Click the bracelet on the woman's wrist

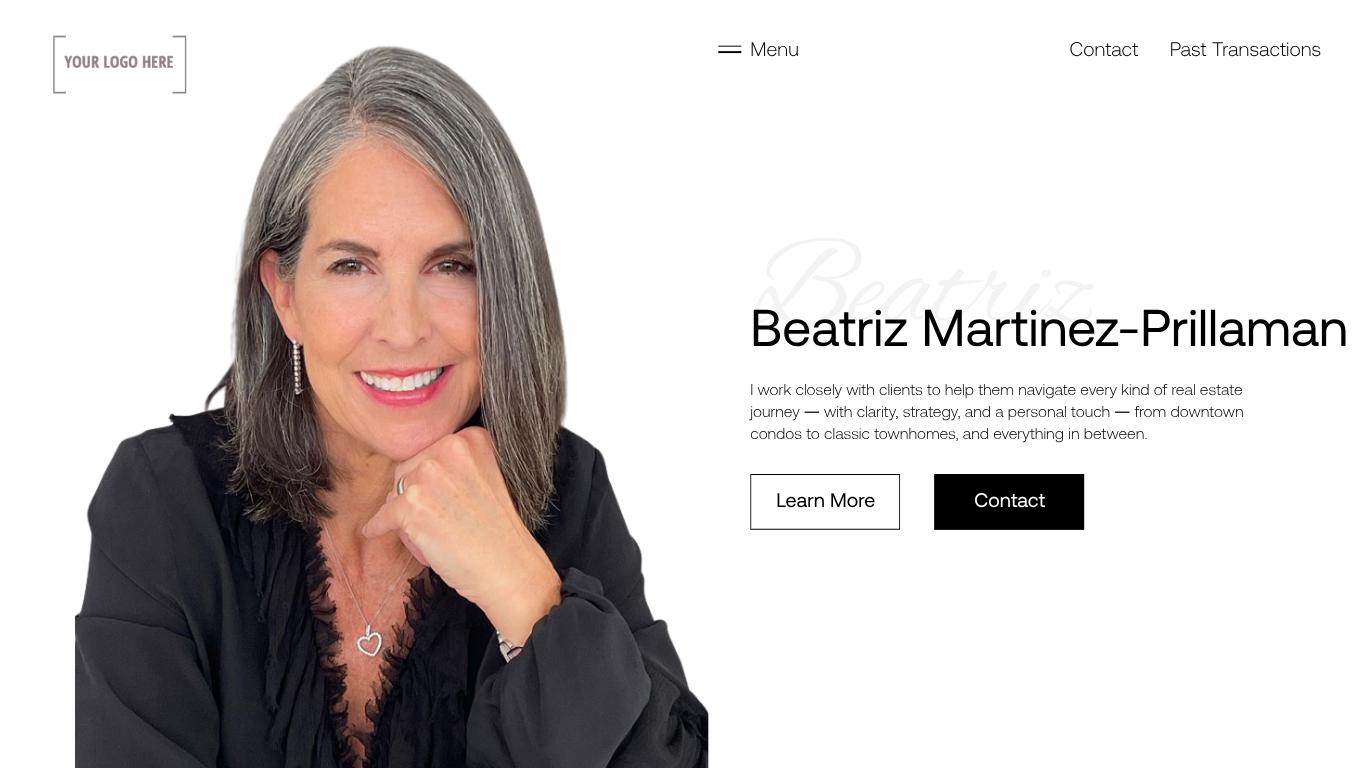tap(509, 648)
